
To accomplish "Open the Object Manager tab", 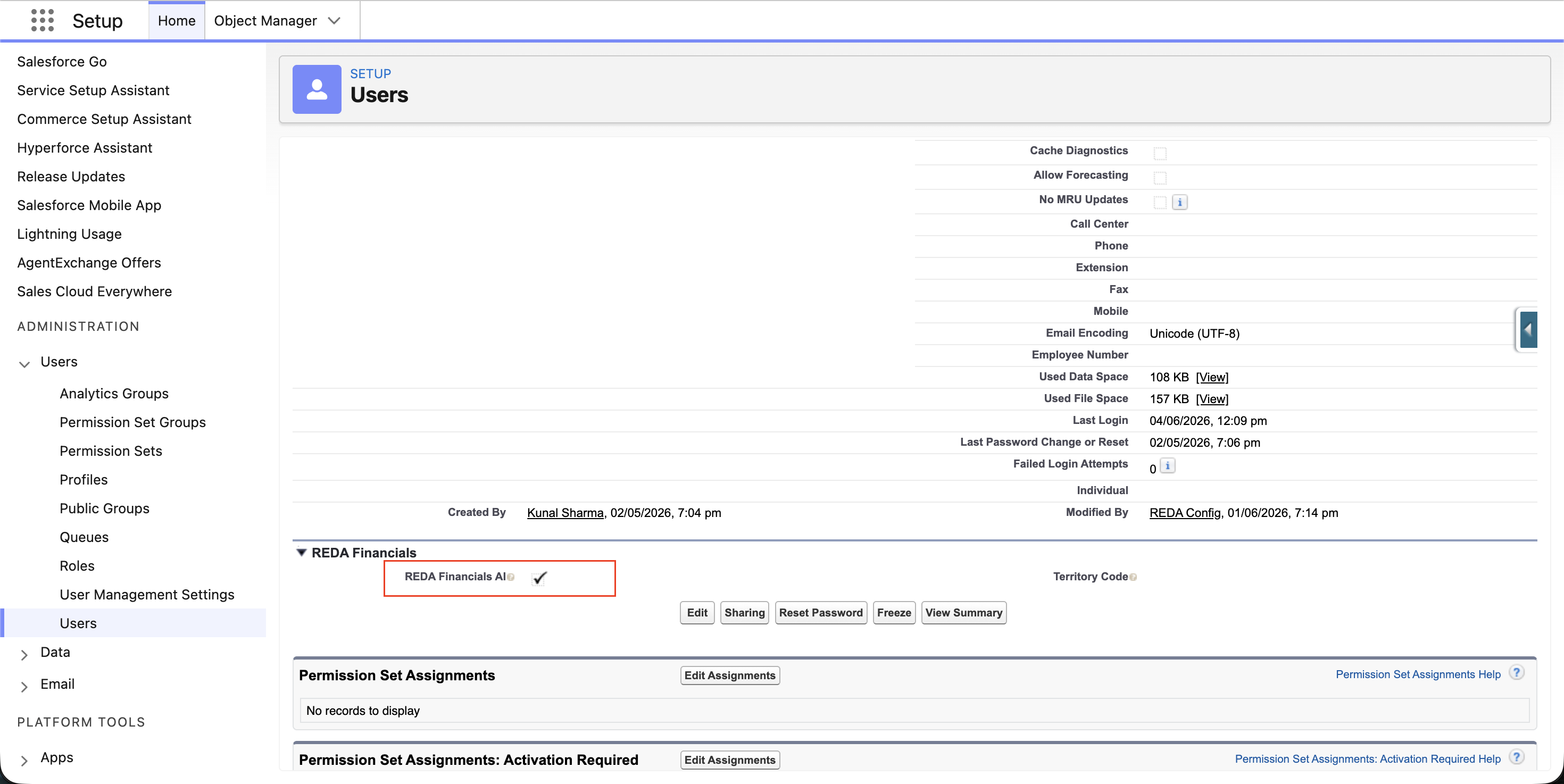I will (265, 21).
